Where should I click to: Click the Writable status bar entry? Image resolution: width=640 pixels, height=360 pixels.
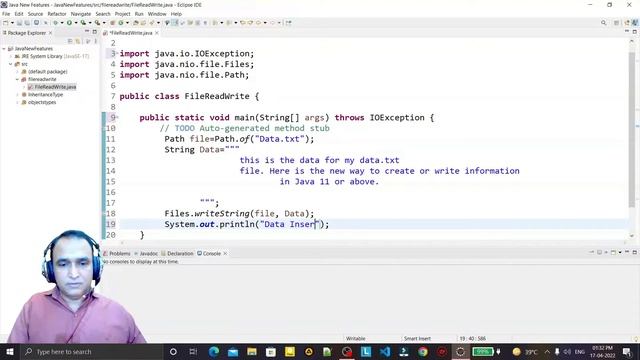point(356,338)
